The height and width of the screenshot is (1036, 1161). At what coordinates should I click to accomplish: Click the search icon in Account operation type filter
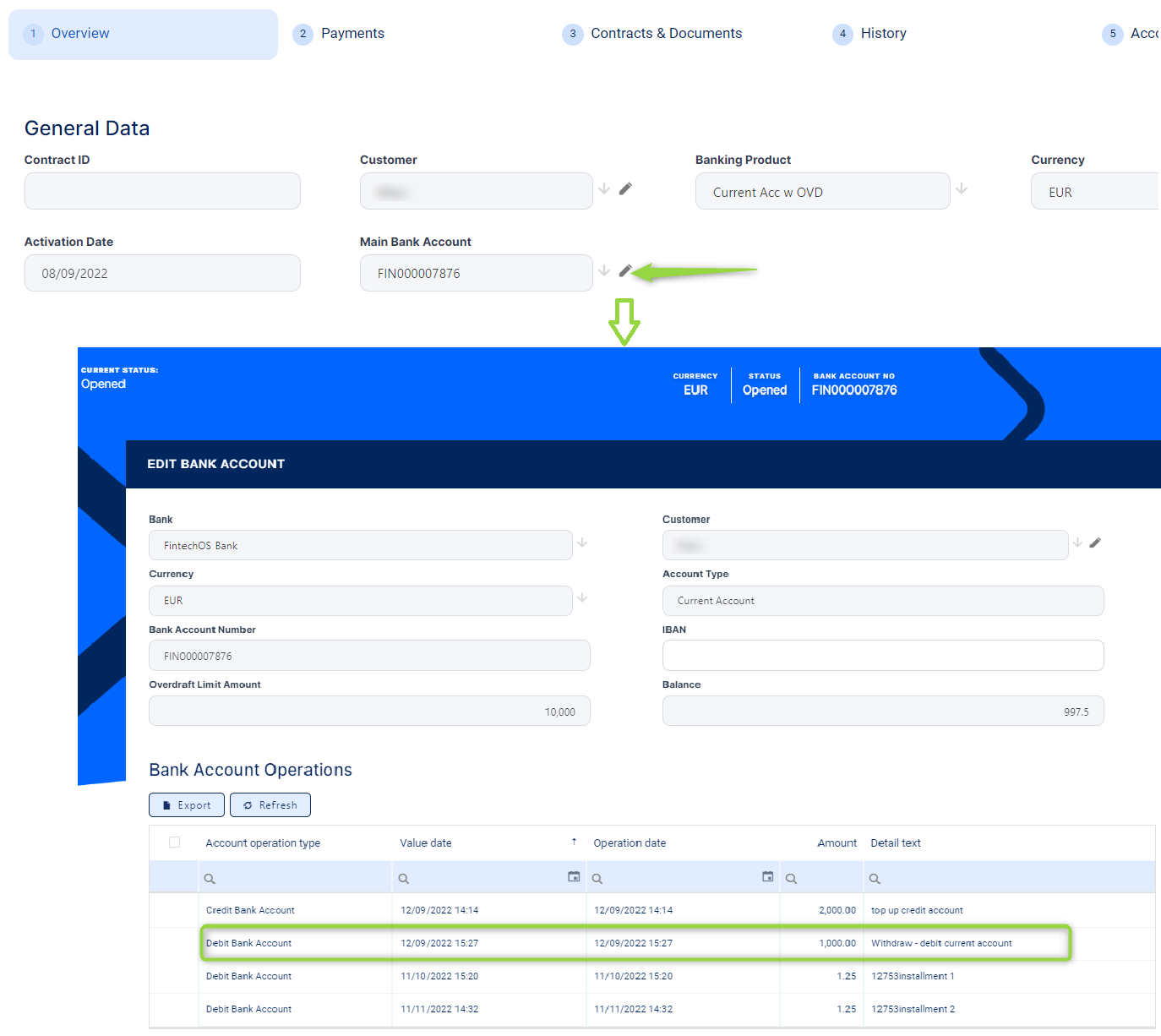click(210, 879)
